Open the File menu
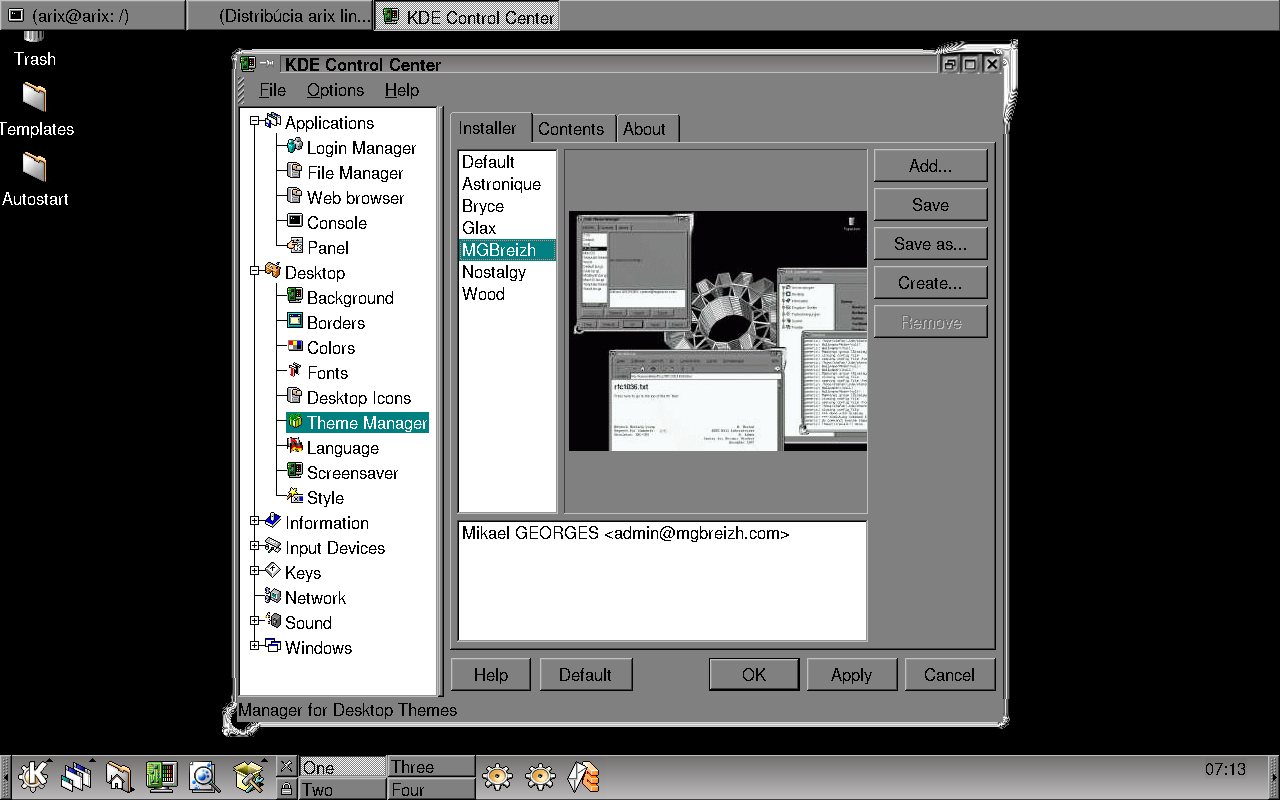1280x800 pixels. coord(272,90)
